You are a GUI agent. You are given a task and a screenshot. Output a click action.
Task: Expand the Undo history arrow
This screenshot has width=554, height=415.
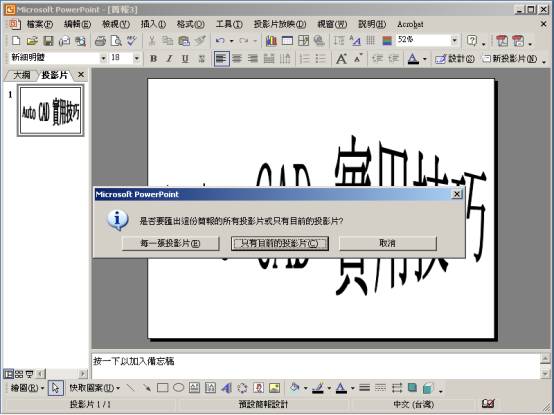tap(232, 41)
